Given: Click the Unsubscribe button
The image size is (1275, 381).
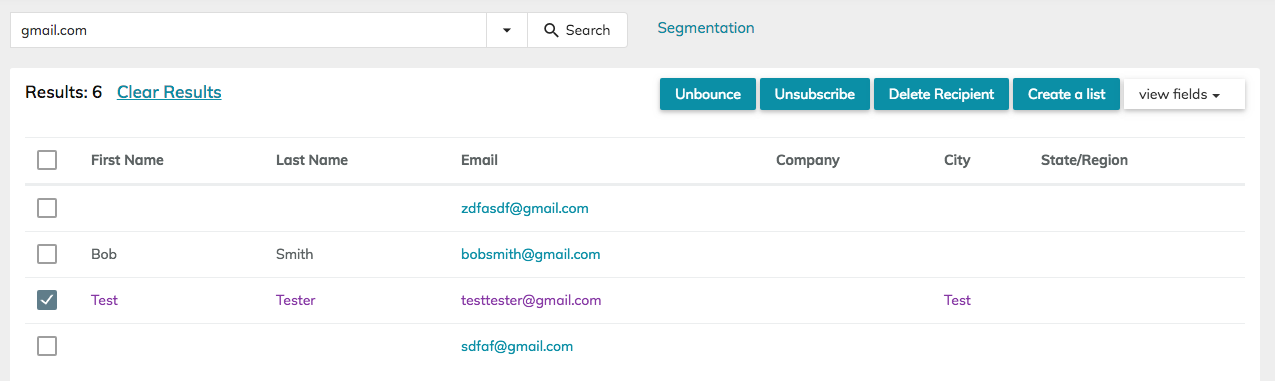Looking at the screenshot, I should [815, 94].
